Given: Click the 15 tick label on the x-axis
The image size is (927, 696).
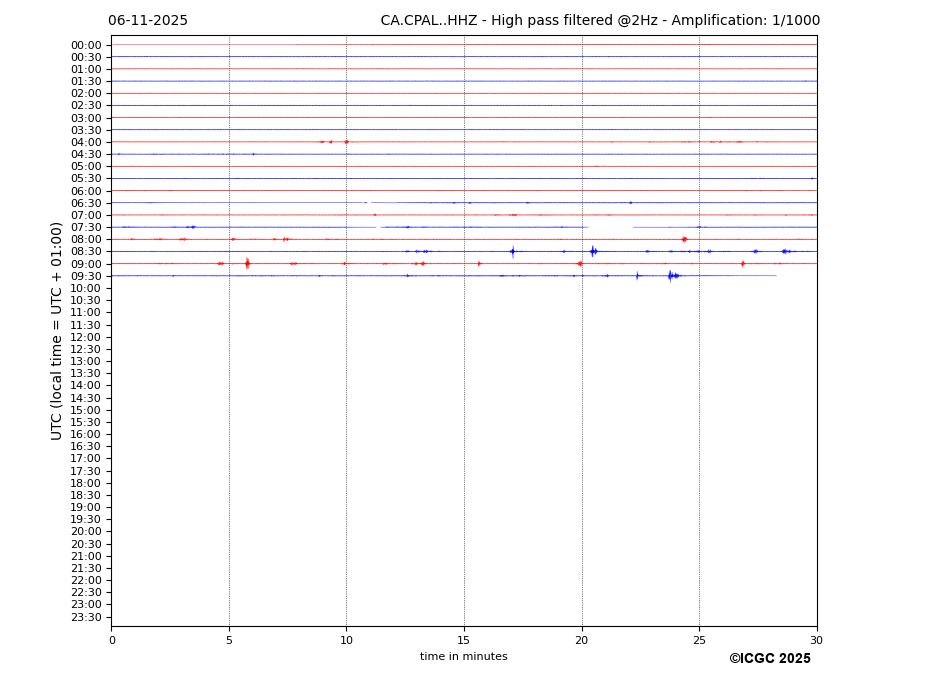Looking at the screenshot, I should [x=464, y=640].
